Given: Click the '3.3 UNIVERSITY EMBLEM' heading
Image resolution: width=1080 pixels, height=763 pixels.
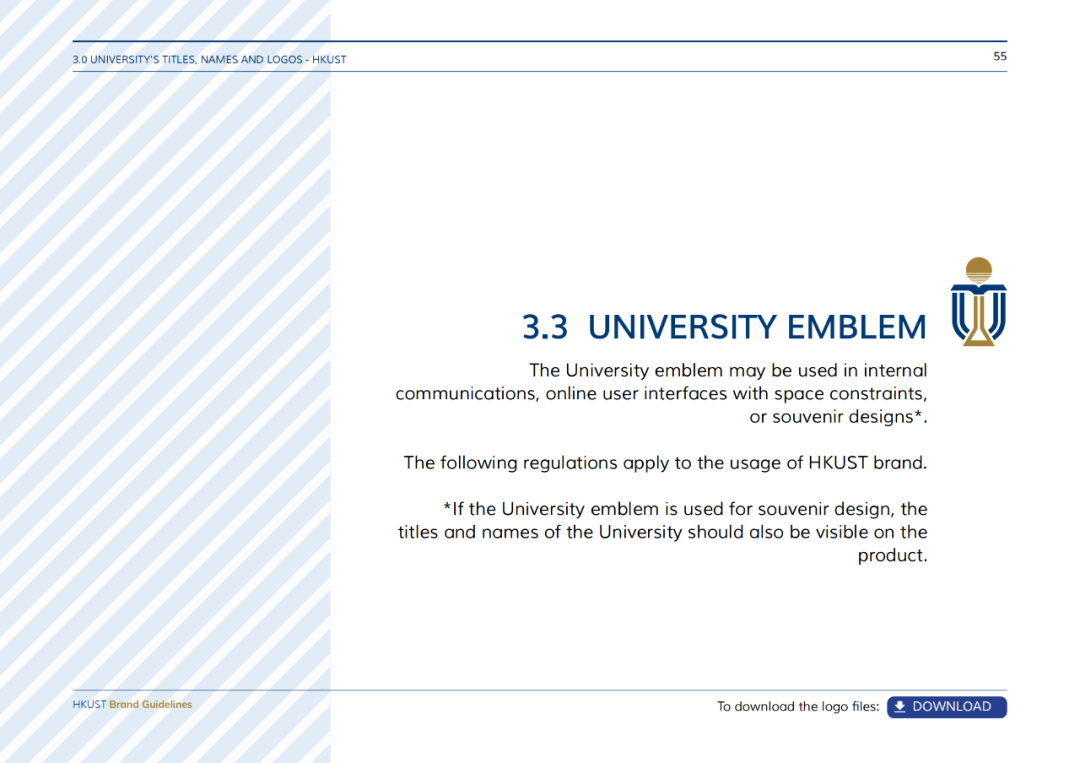Looking at the screenshot, I should coord(725,327).
